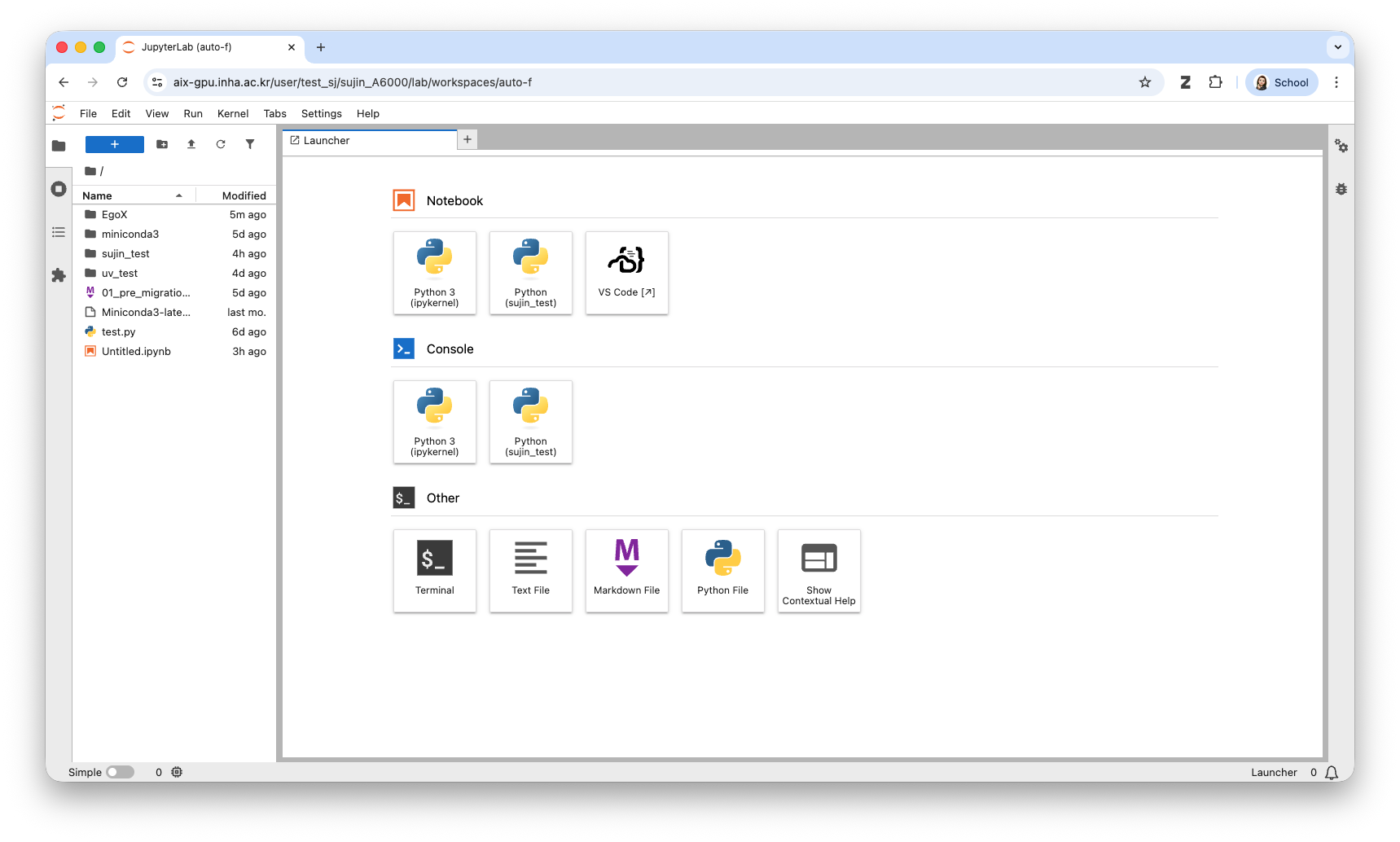Refresh the file browser list

[x=221, y=144]
